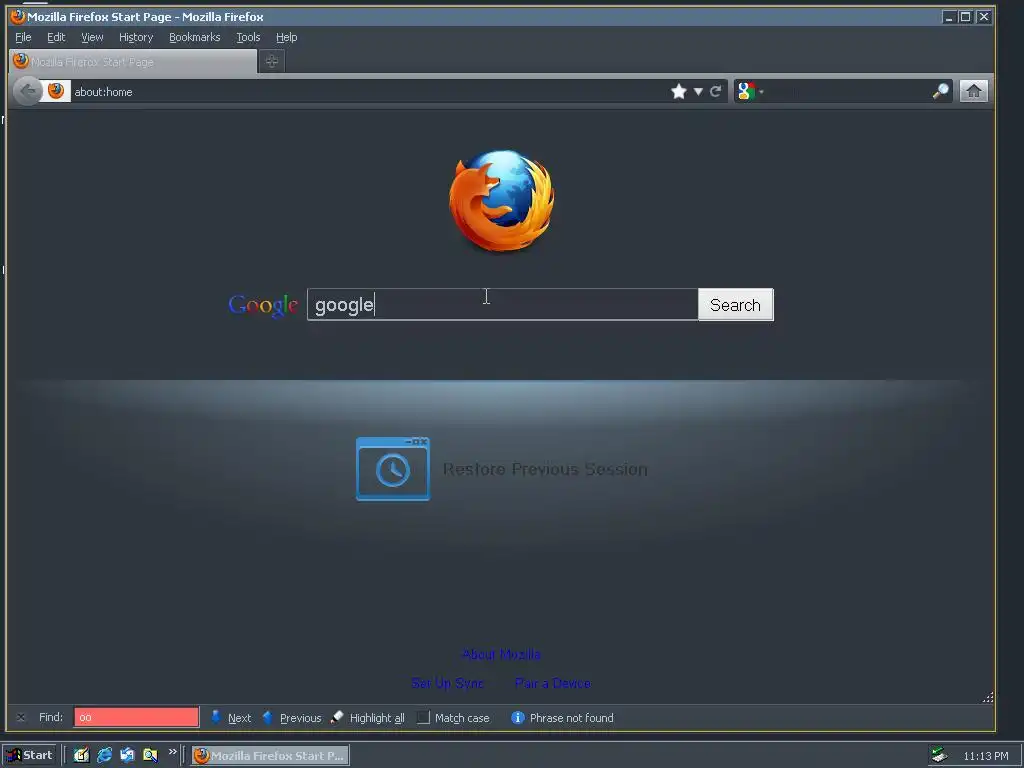Open the Pair a Device link
The width and height of the screenshot is (1024, 768).
pos(552,683)
